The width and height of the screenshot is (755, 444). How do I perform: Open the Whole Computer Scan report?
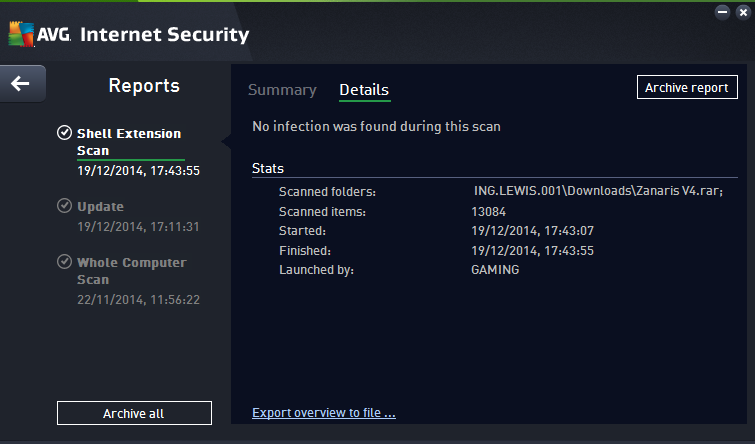pos(131,271)
